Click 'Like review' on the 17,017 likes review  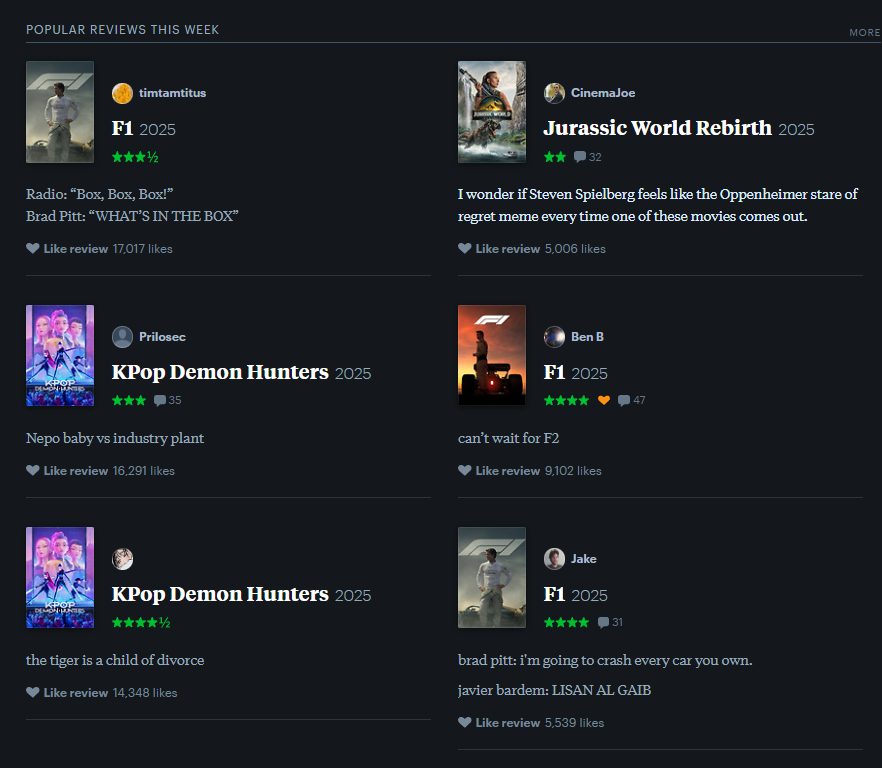click(76, 249)
